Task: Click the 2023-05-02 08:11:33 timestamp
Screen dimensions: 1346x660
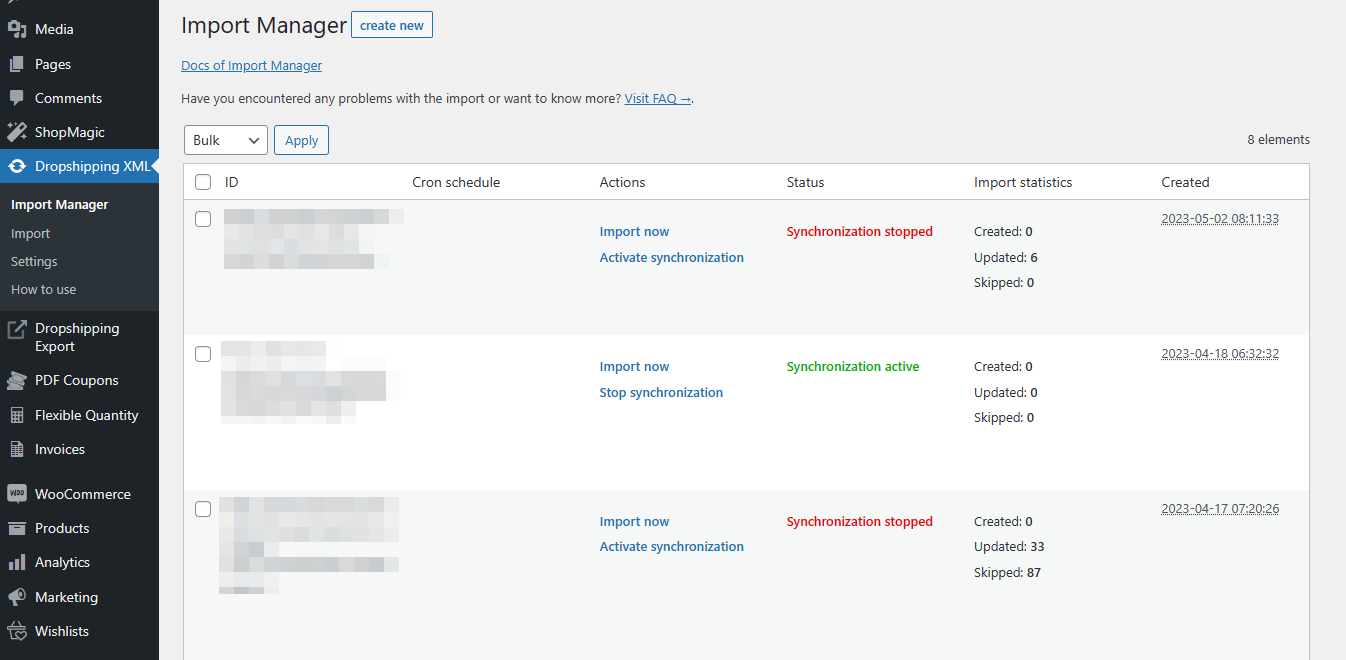Action: pos(1220,218)
